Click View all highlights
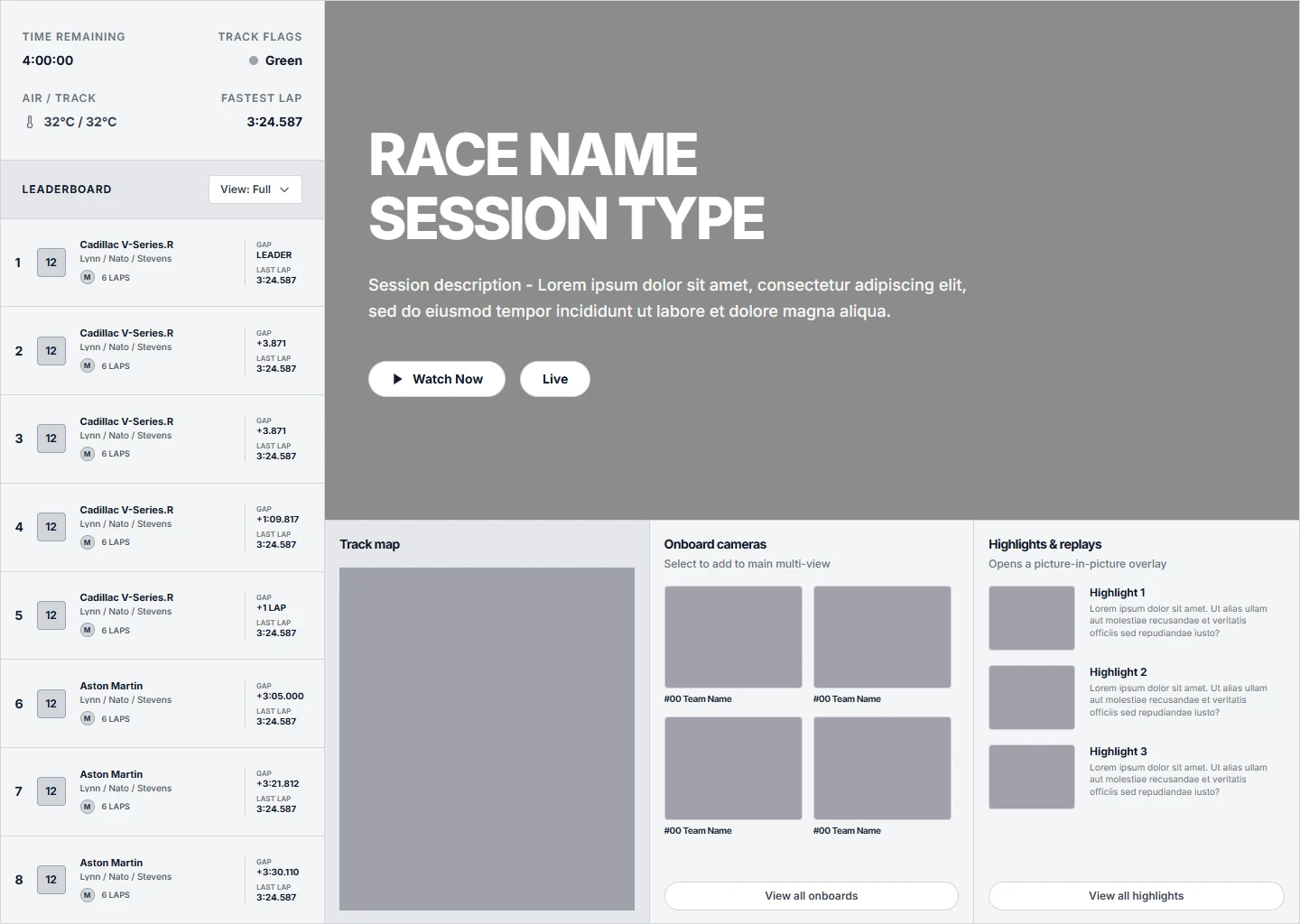This screenshot has height=924, width=1300. [x=1136, y=895]
